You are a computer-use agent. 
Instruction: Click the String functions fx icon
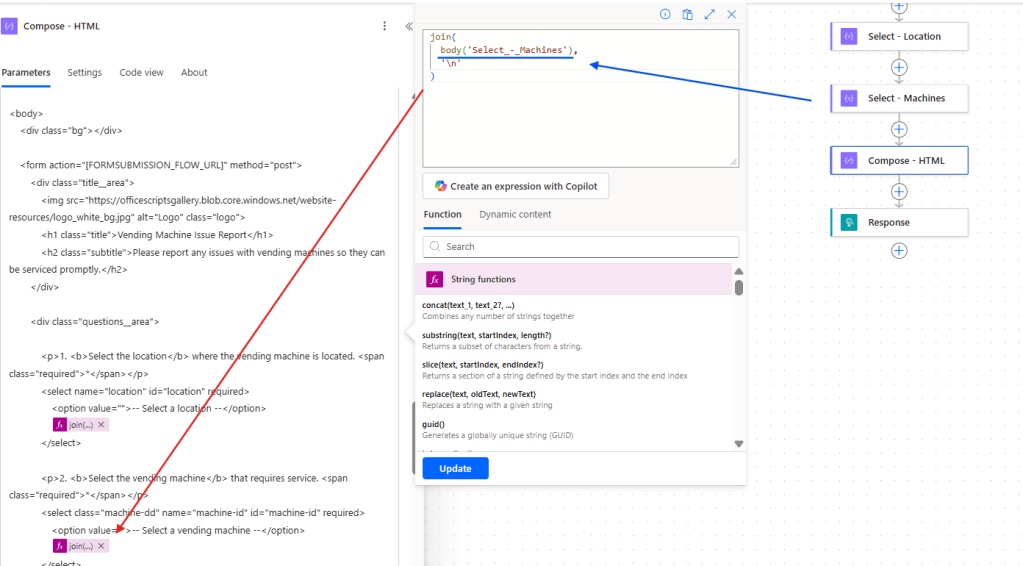(434, 279)
